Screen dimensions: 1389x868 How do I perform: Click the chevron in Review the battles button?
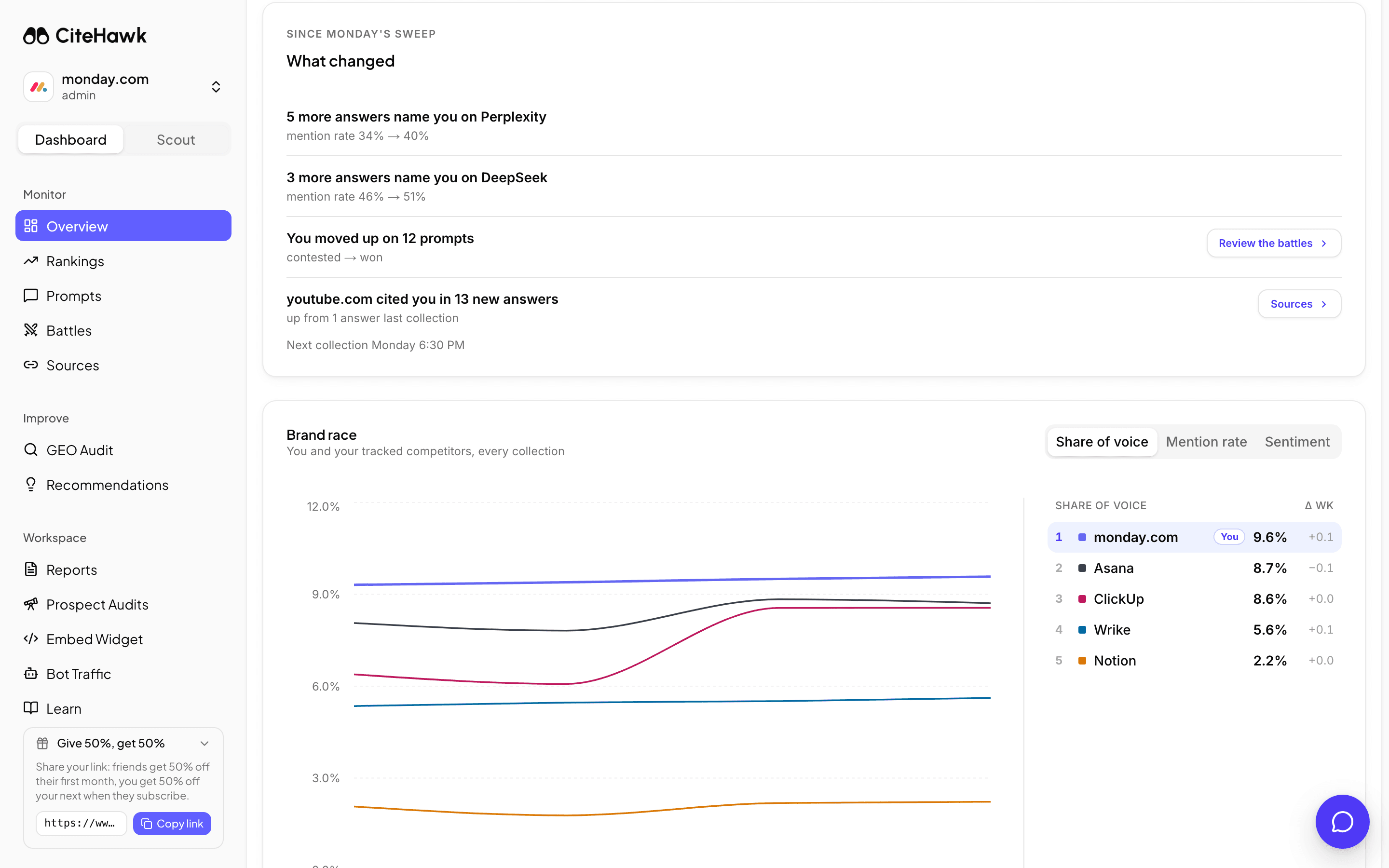pos(1323,244)
